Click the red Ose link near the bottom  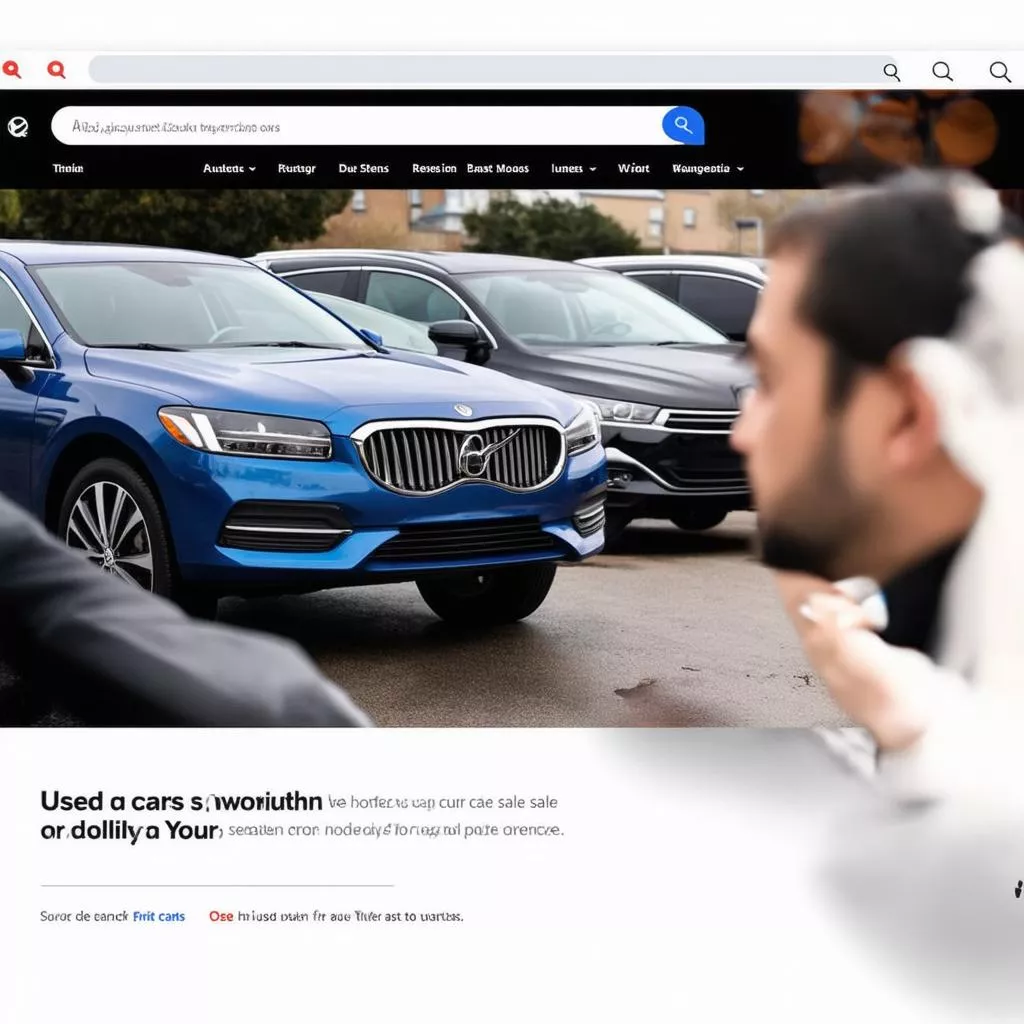click(x=223, y=916)
